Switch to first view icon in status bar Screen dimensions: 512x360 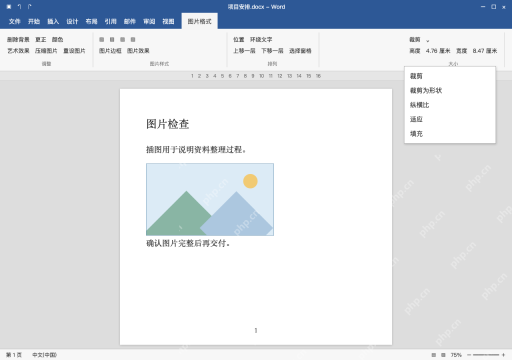(434, 355)
